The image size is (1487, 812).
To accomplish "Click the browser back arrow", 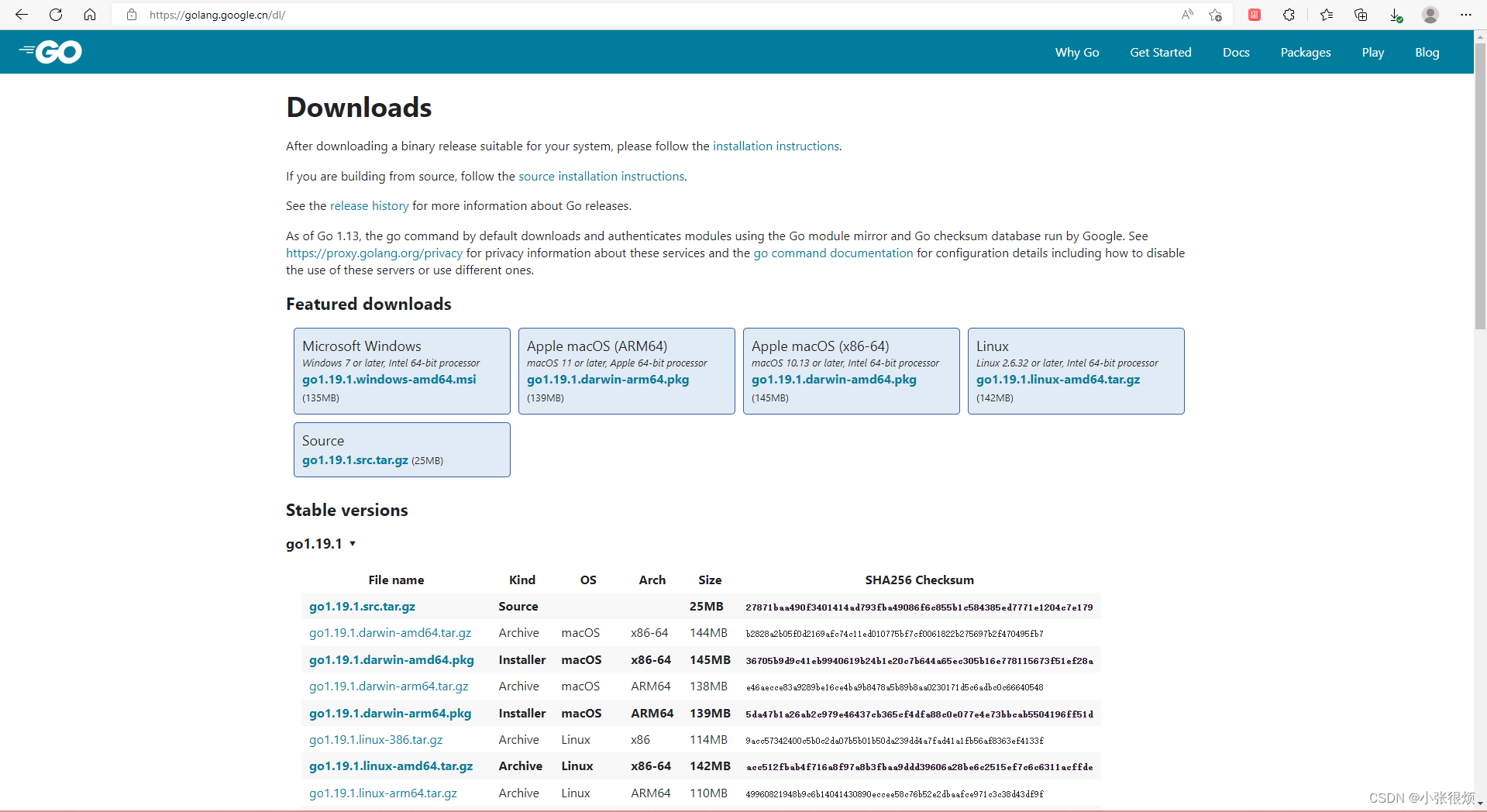I will (x=22, y=15).
